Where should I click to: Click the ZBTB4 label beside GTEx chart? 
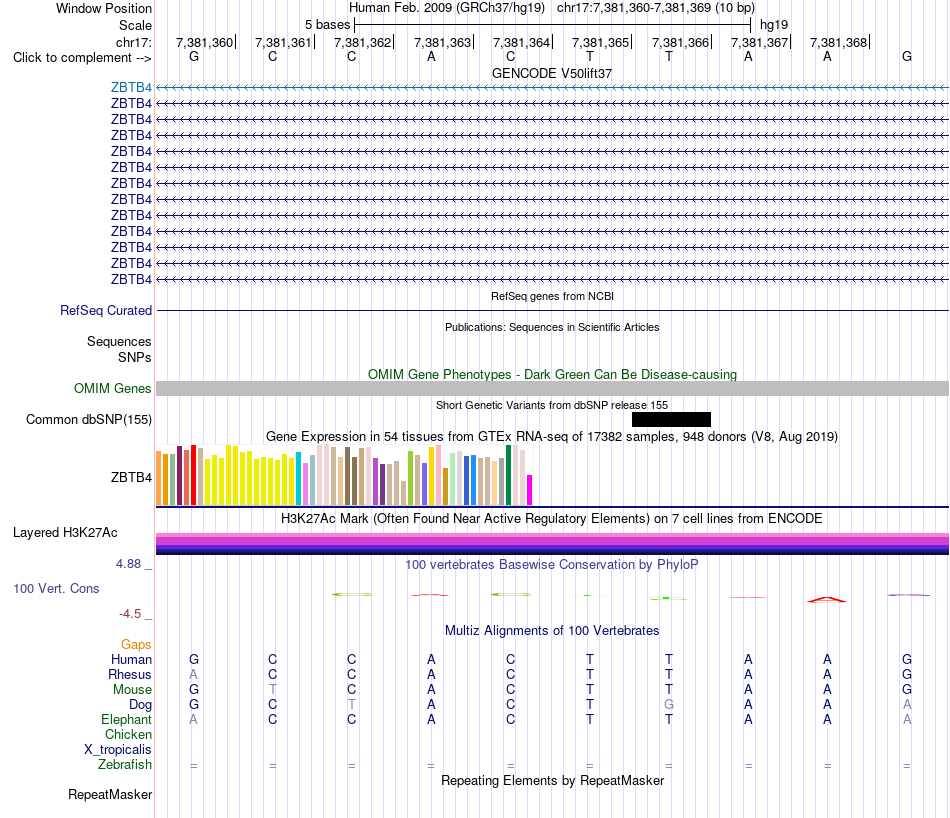click(131, 477)
